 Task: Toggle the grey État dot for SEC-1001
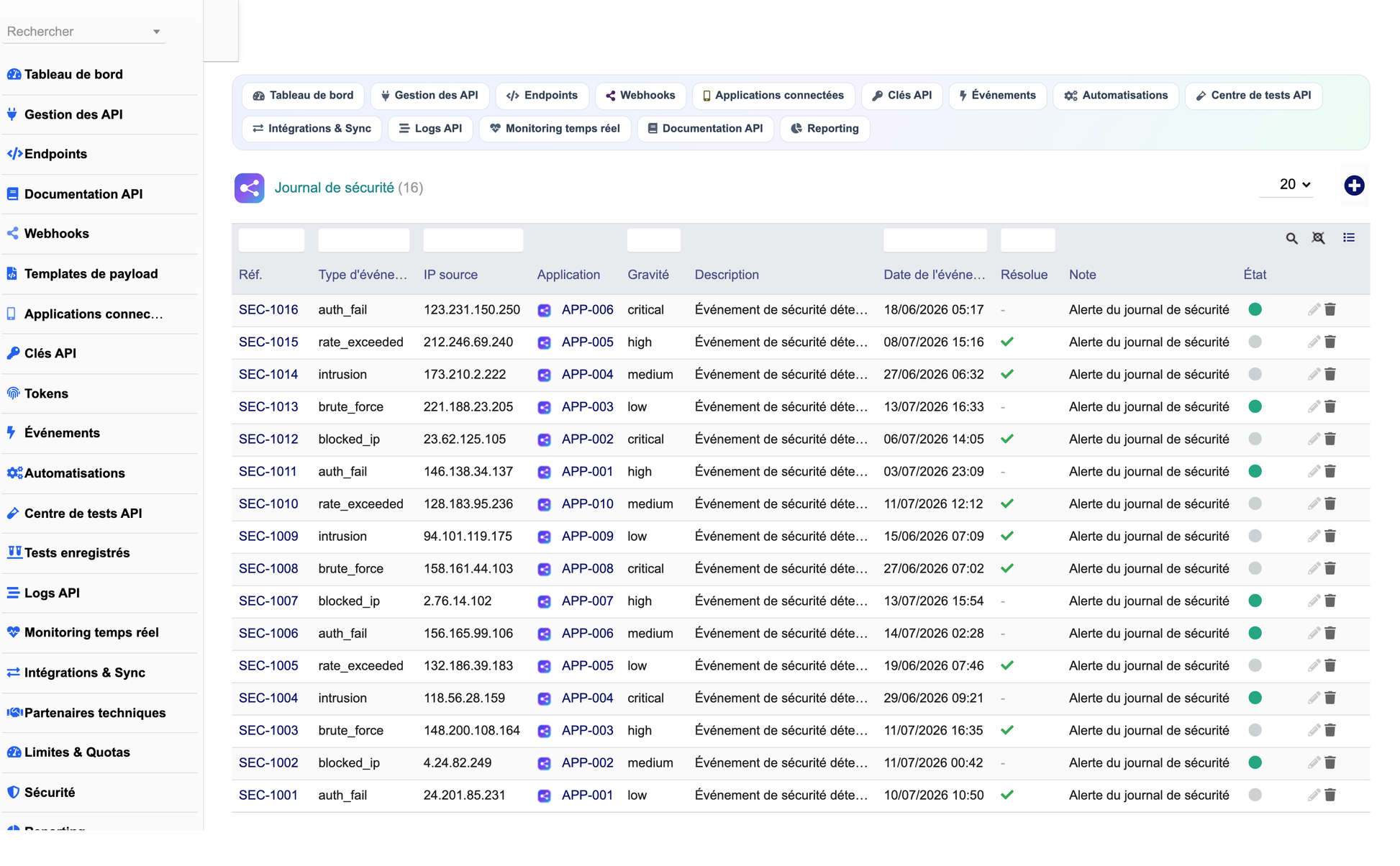coord(1255,795)
